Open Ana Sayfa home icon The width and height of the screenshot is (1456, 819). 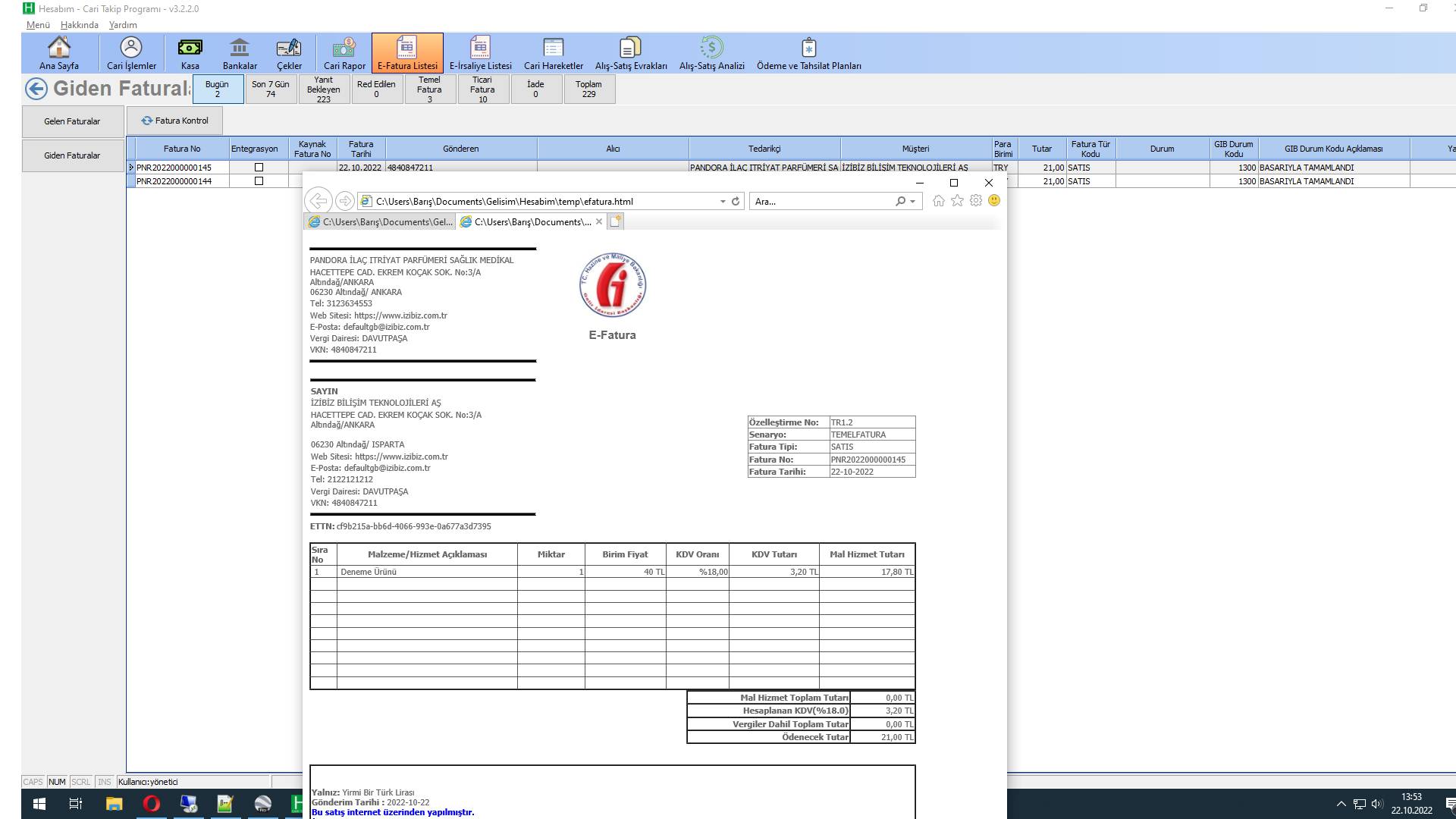(59, 53)
